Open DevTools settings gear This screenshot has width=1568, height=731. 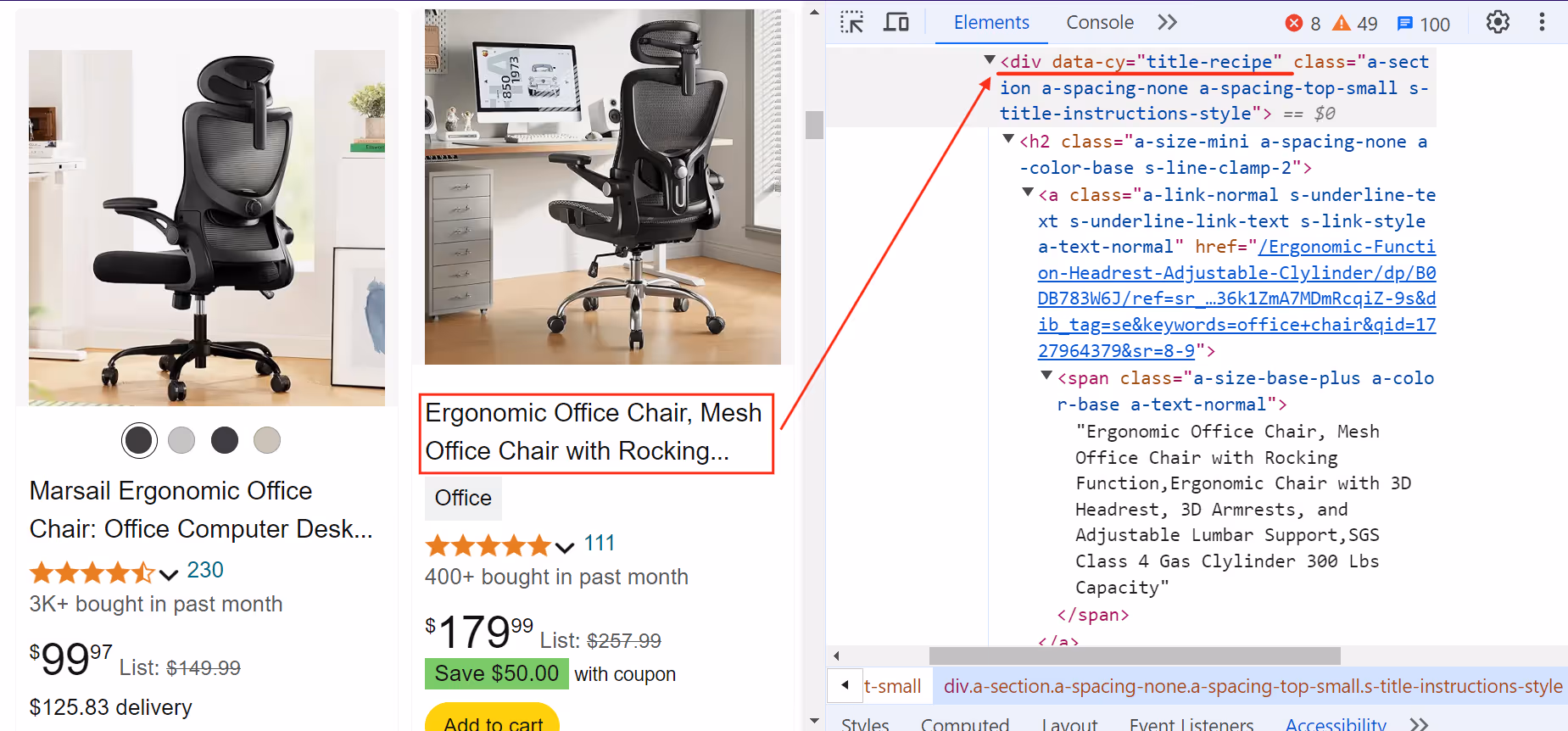pos(1498,22)
